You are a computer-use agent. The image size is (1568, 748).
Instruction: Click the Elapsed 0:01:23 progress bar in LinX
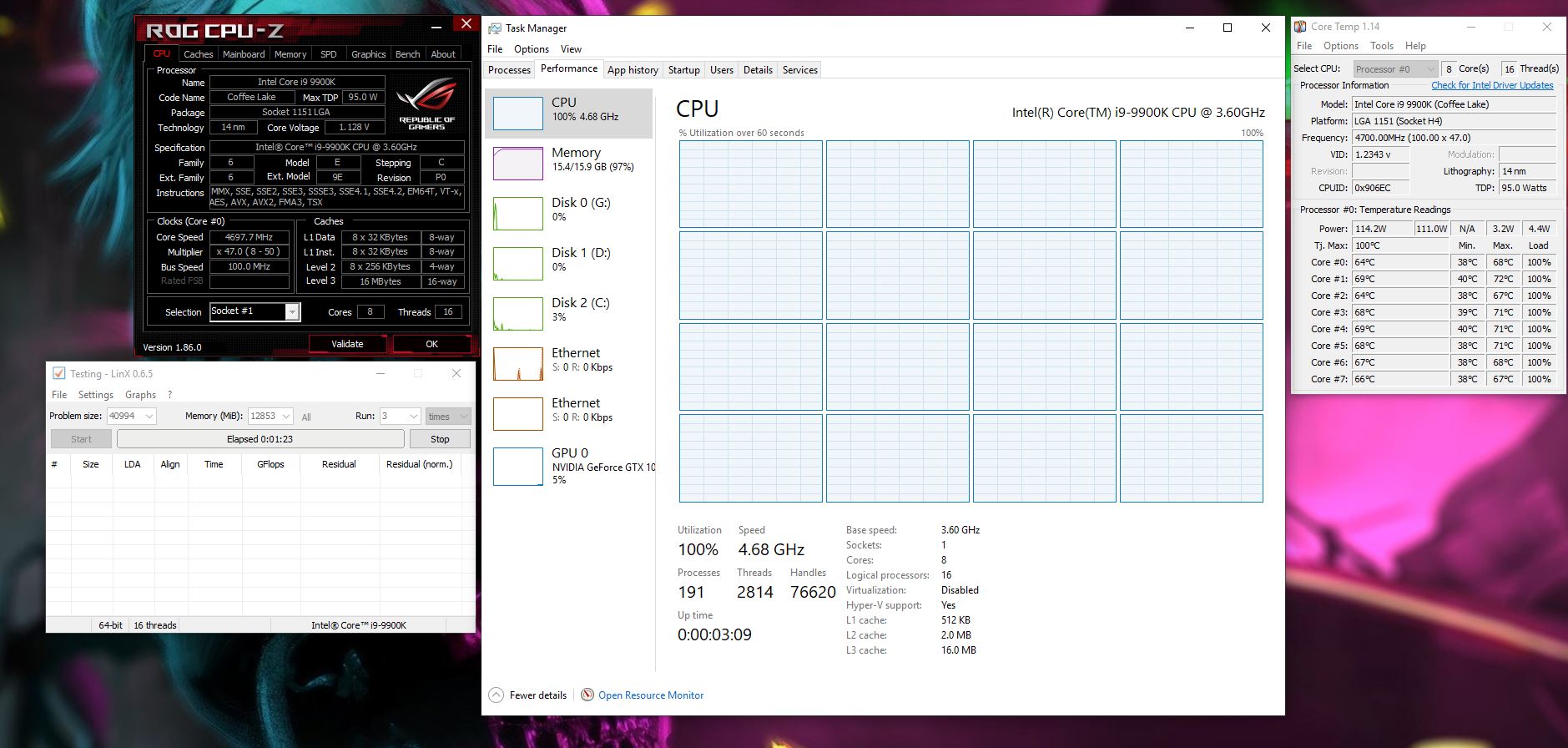click(x=260, y=439)
